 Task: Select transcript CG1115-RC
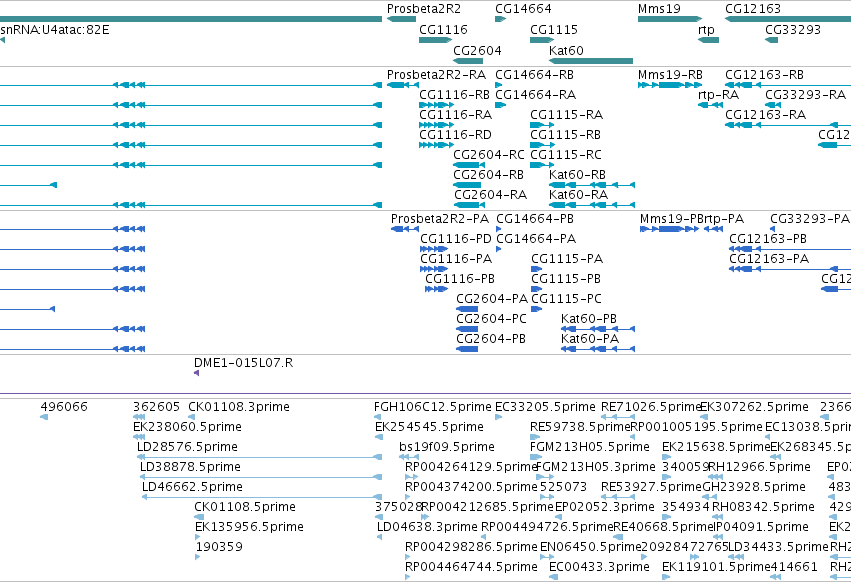[x=566, y=155]
